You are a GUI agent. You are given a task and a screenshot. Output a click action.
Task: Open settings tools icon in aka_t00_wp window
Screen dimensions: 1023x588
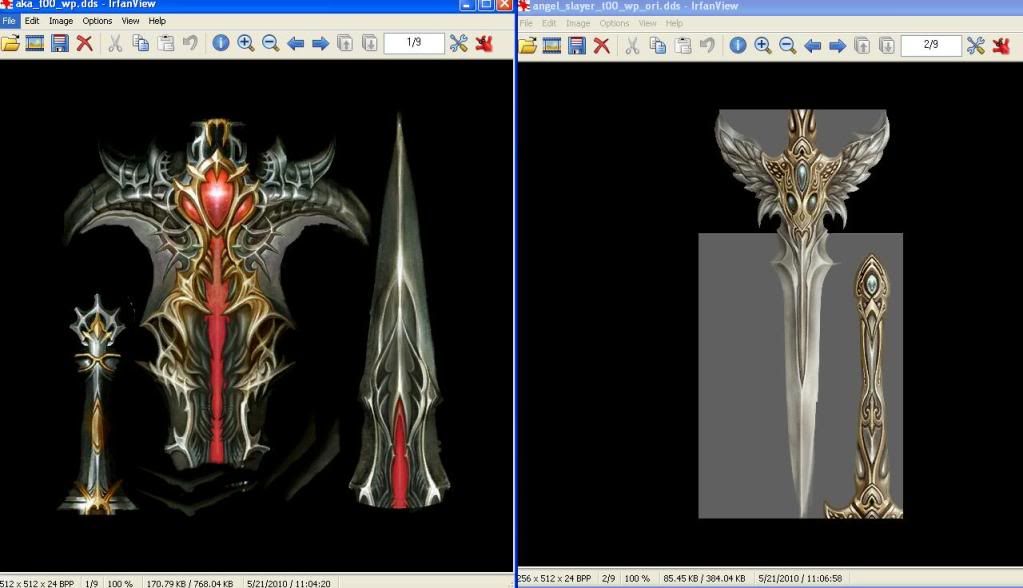(x=458, y=43)
